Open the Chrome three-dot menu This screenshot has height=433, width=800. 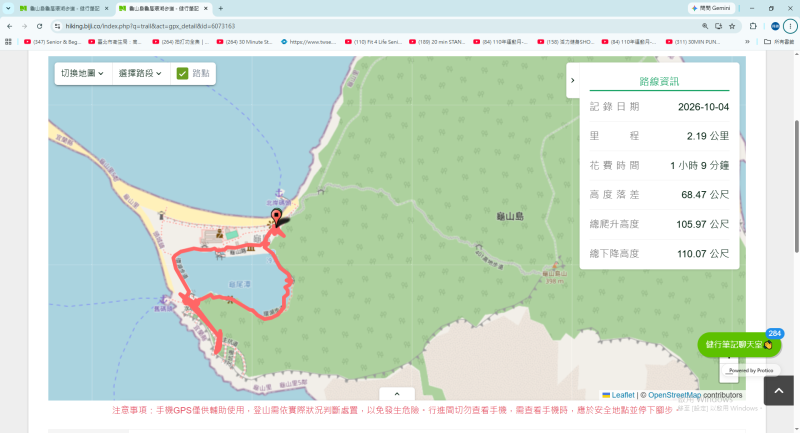(790, 26)
